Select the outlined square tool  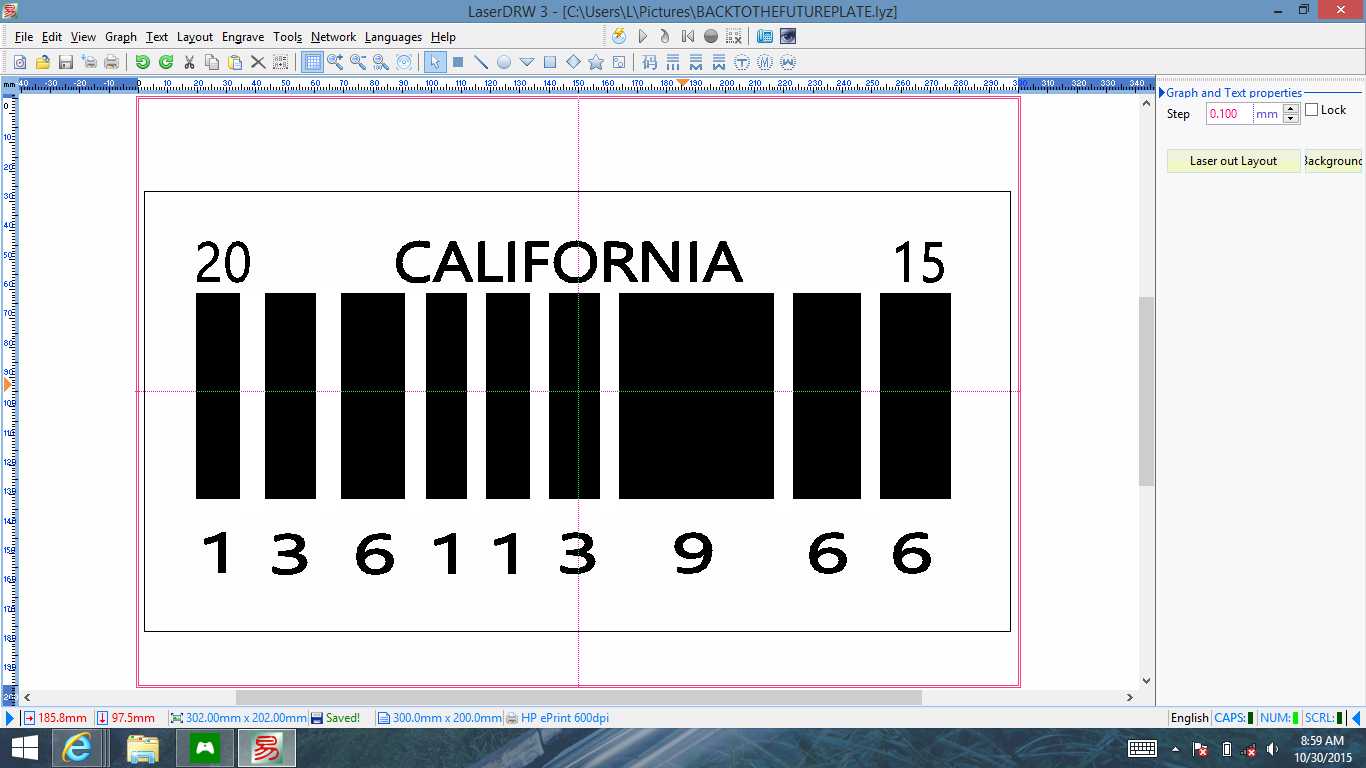550,62
